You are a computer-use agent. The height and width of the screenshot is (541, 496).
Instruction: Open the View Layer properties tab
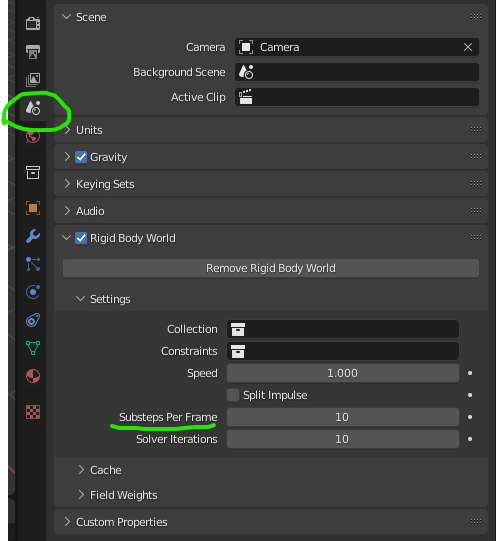click(33, 80)
